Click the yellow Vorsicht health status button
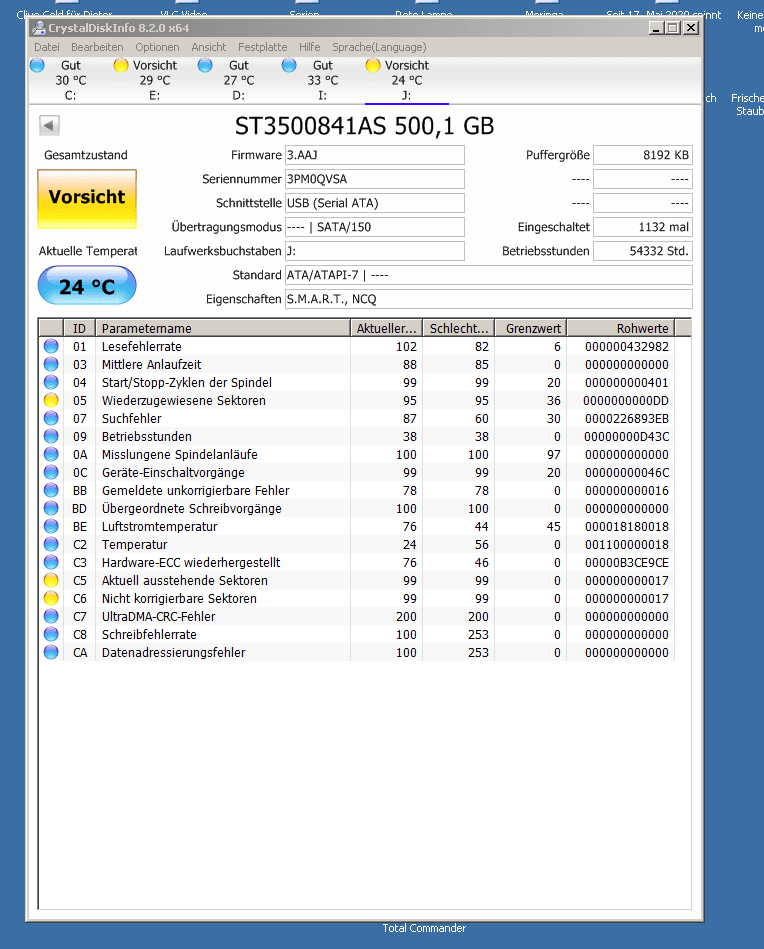The width and height of the screenshot is (764, 949). (87, 199)
